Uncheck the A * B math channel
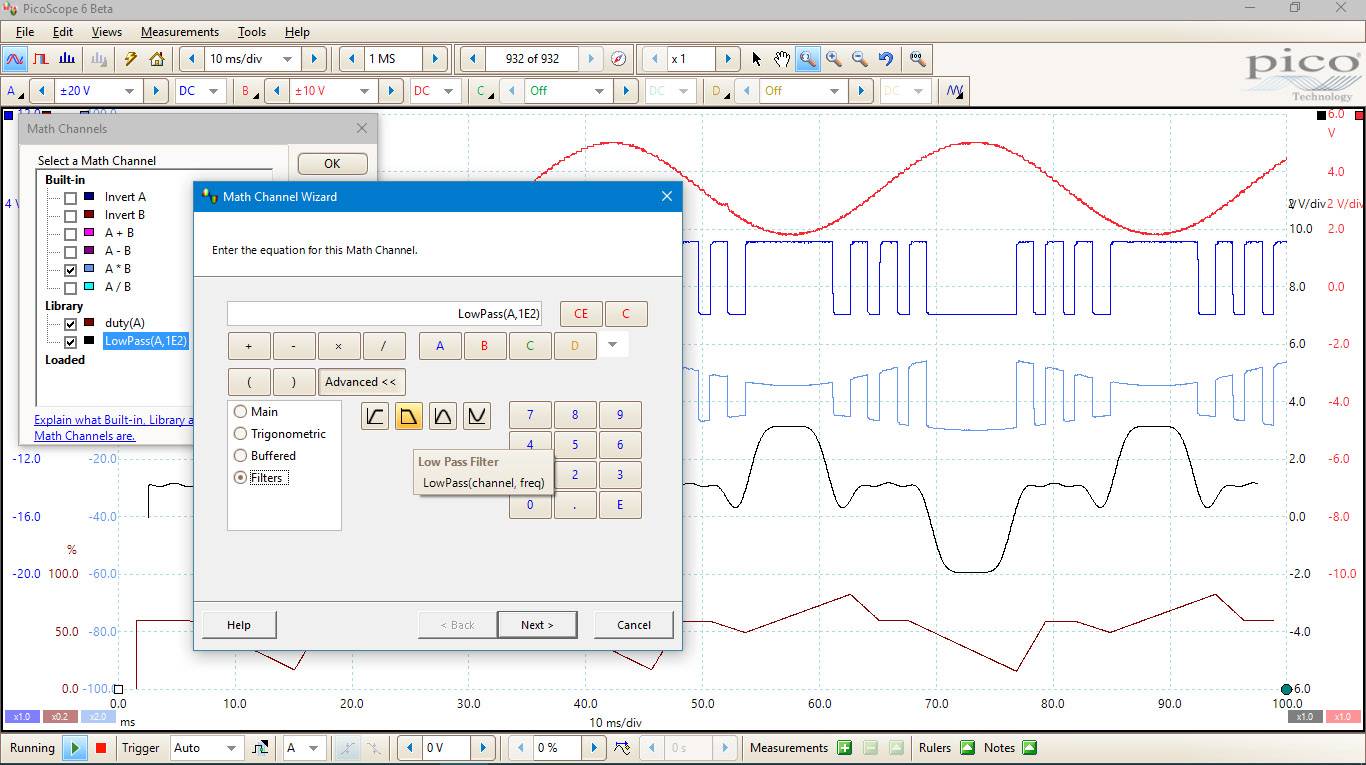1366x765 pixels. click(69, 269)
